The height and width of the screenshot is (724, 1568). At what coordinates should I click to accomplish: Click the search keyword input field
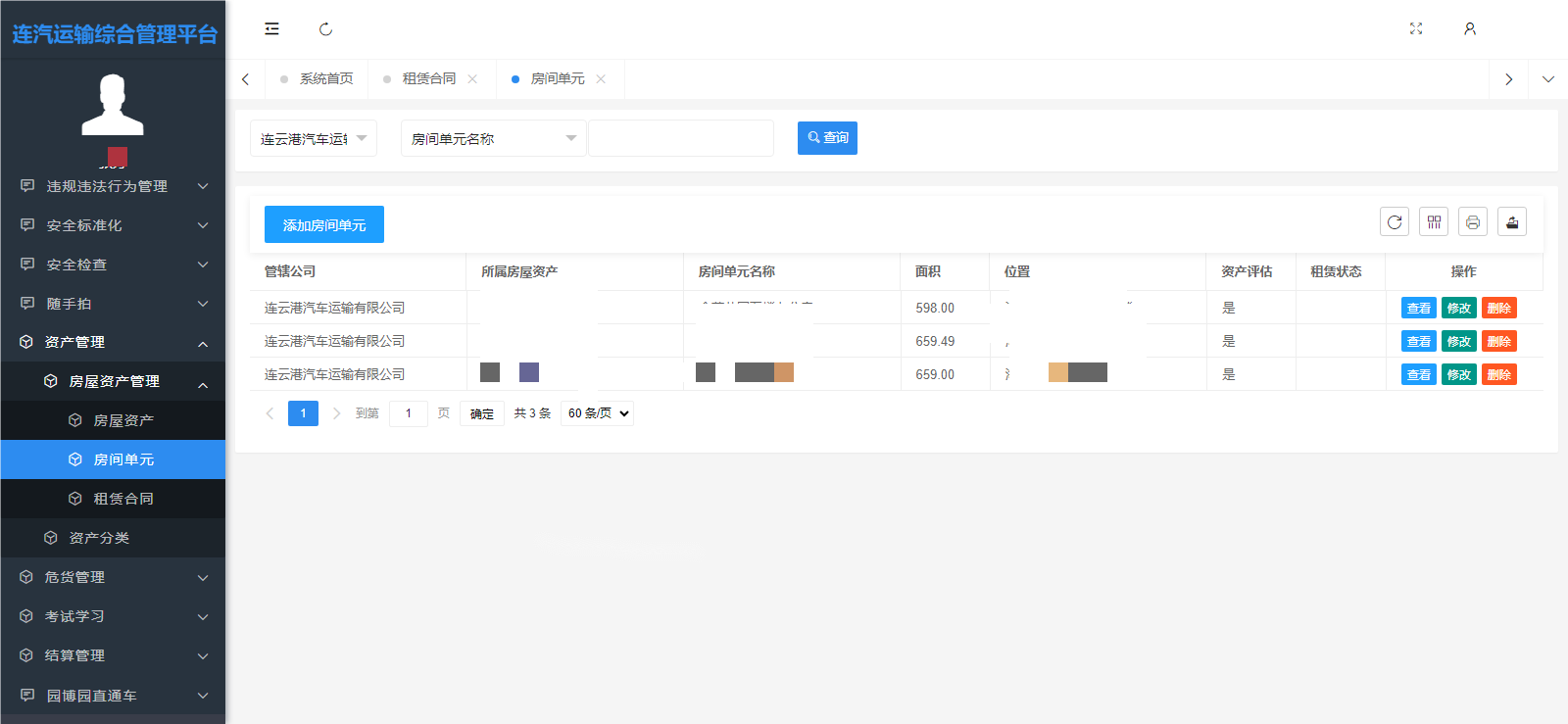point(680,139)
